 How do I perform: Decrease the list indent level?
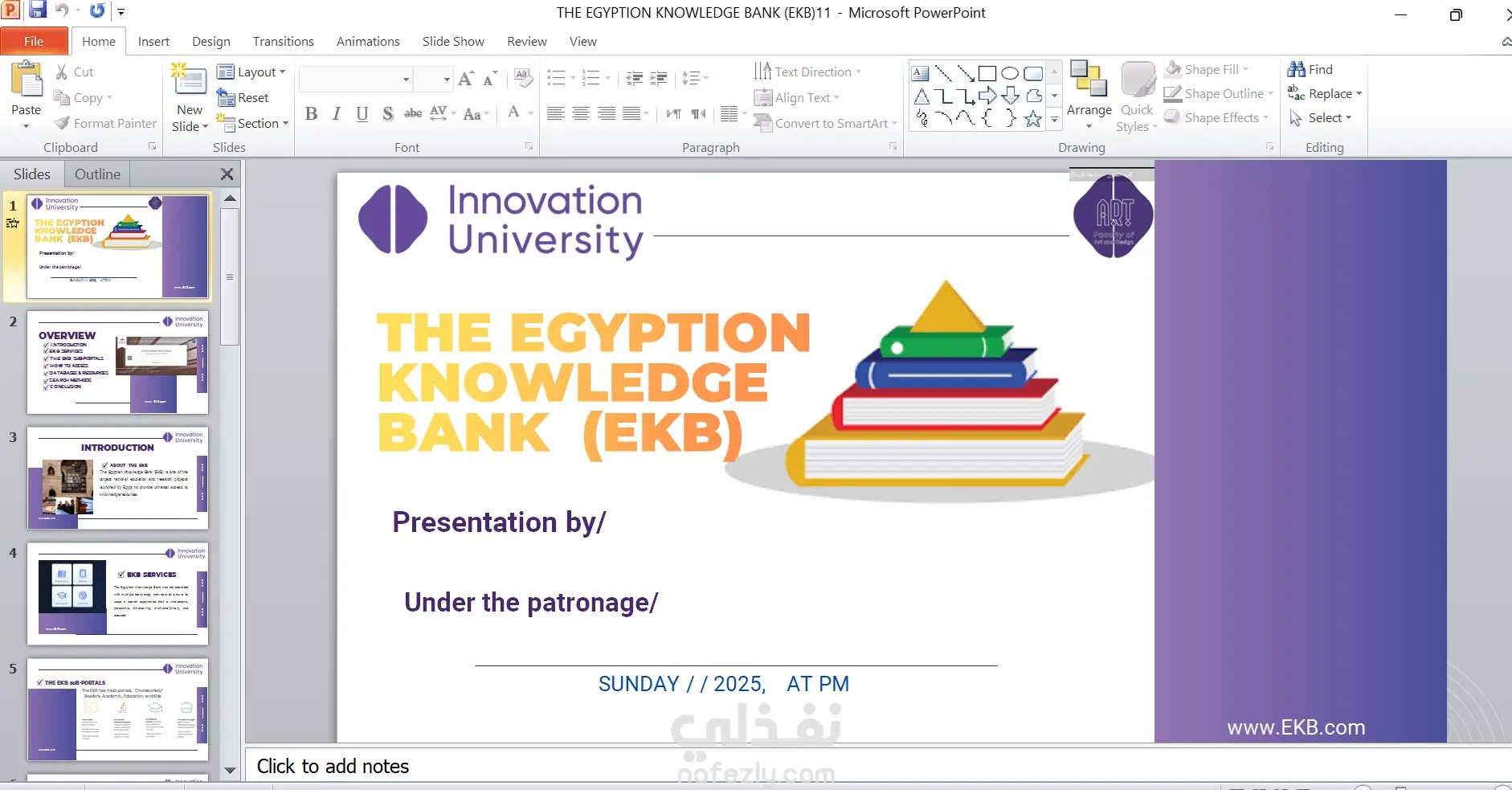(x=634, y=78)
